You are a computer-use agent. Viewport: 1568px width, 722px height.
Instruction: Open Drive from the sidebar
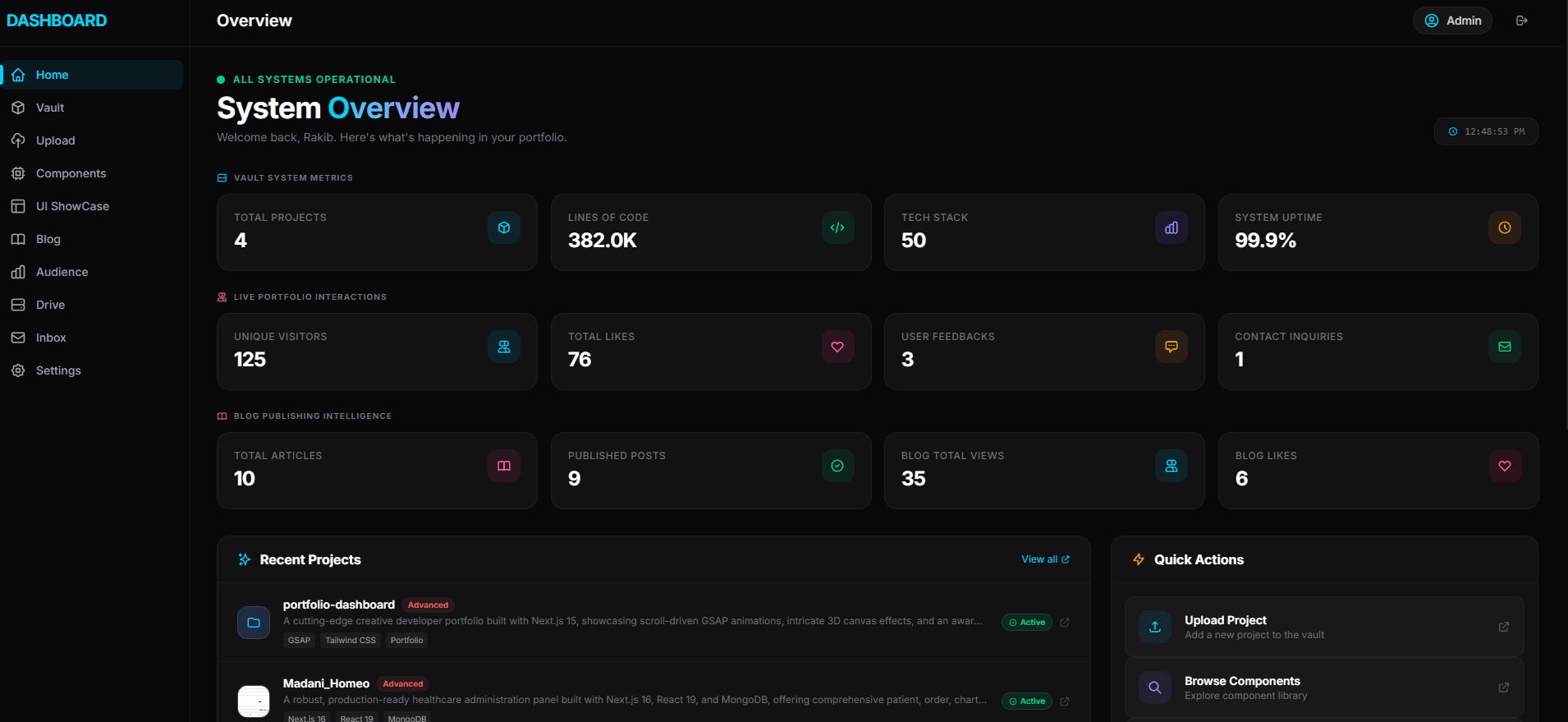pyautogui.click(x=92, y=305)
